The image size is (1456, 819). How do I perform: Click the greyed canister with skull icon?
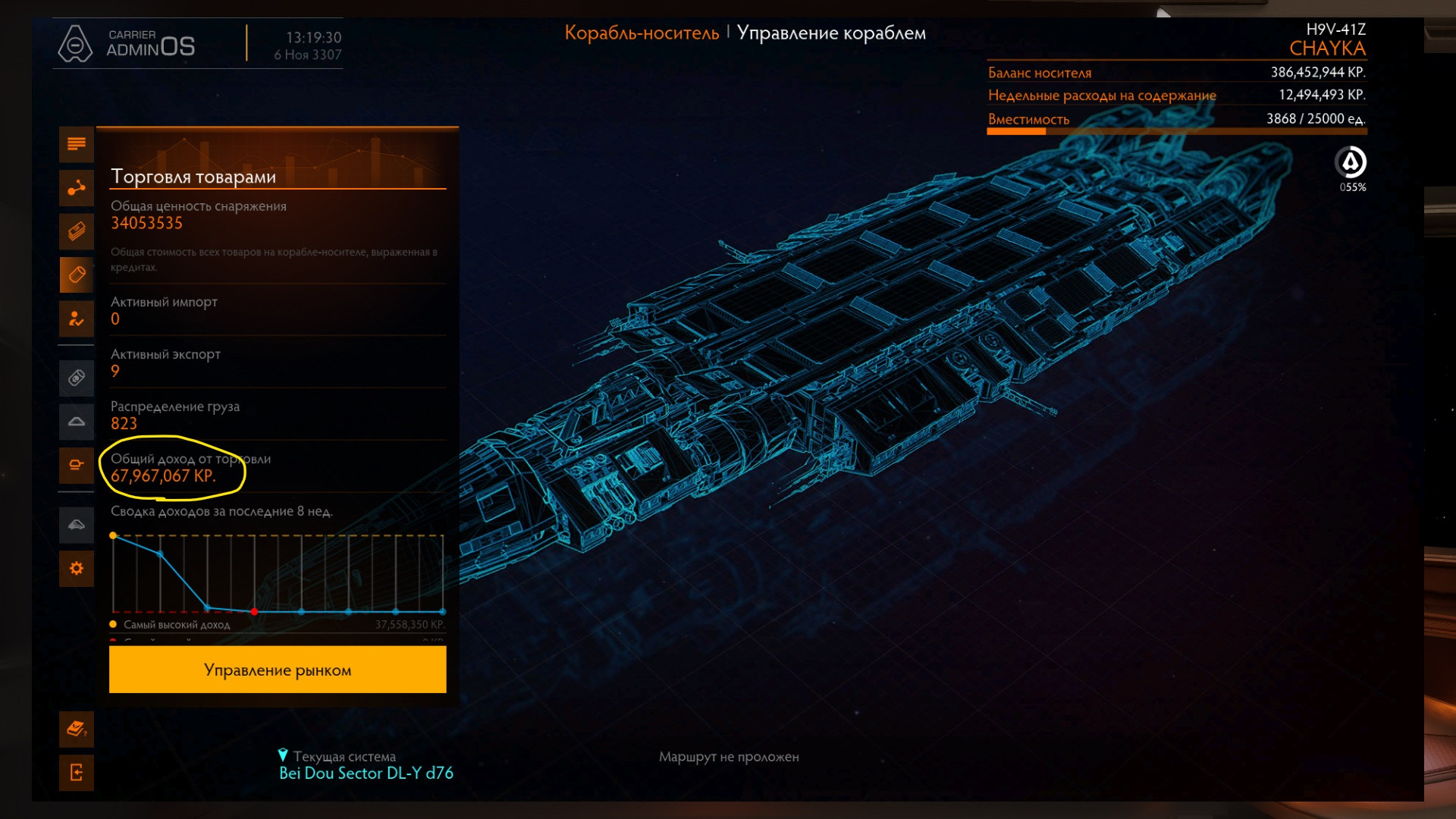coord(77,378)
